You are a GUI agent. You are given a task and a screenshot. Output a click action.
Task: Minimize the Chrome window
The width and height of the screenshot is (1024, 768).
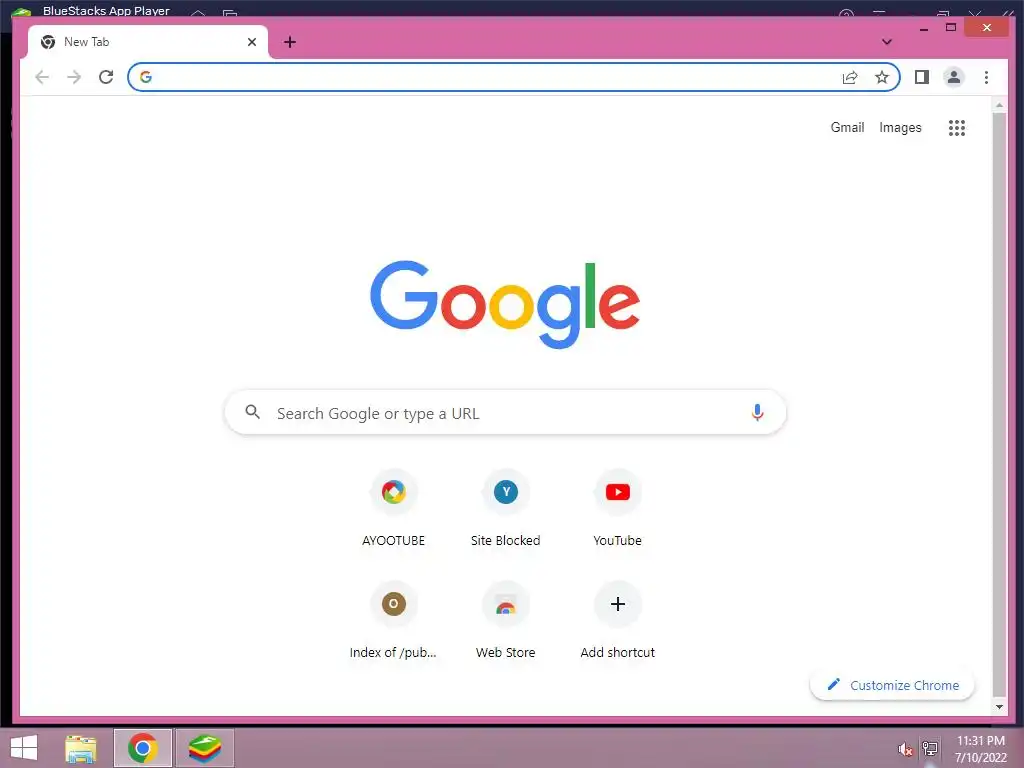(x=923, y=29)
